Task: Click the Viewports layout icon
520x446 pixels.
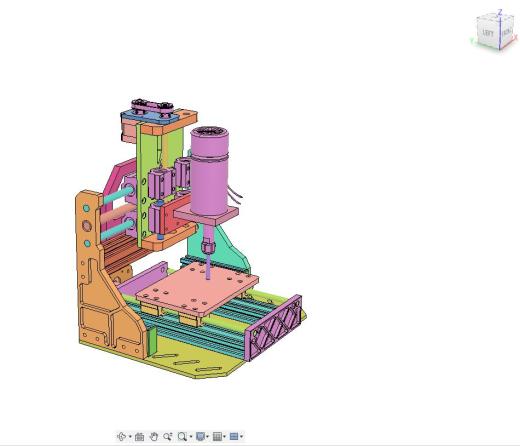Action: 234,436
